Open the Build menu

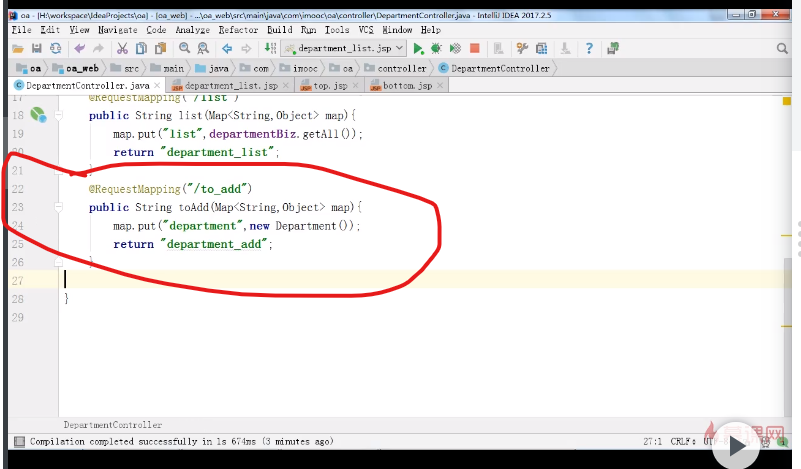click(x=280, y=30)
